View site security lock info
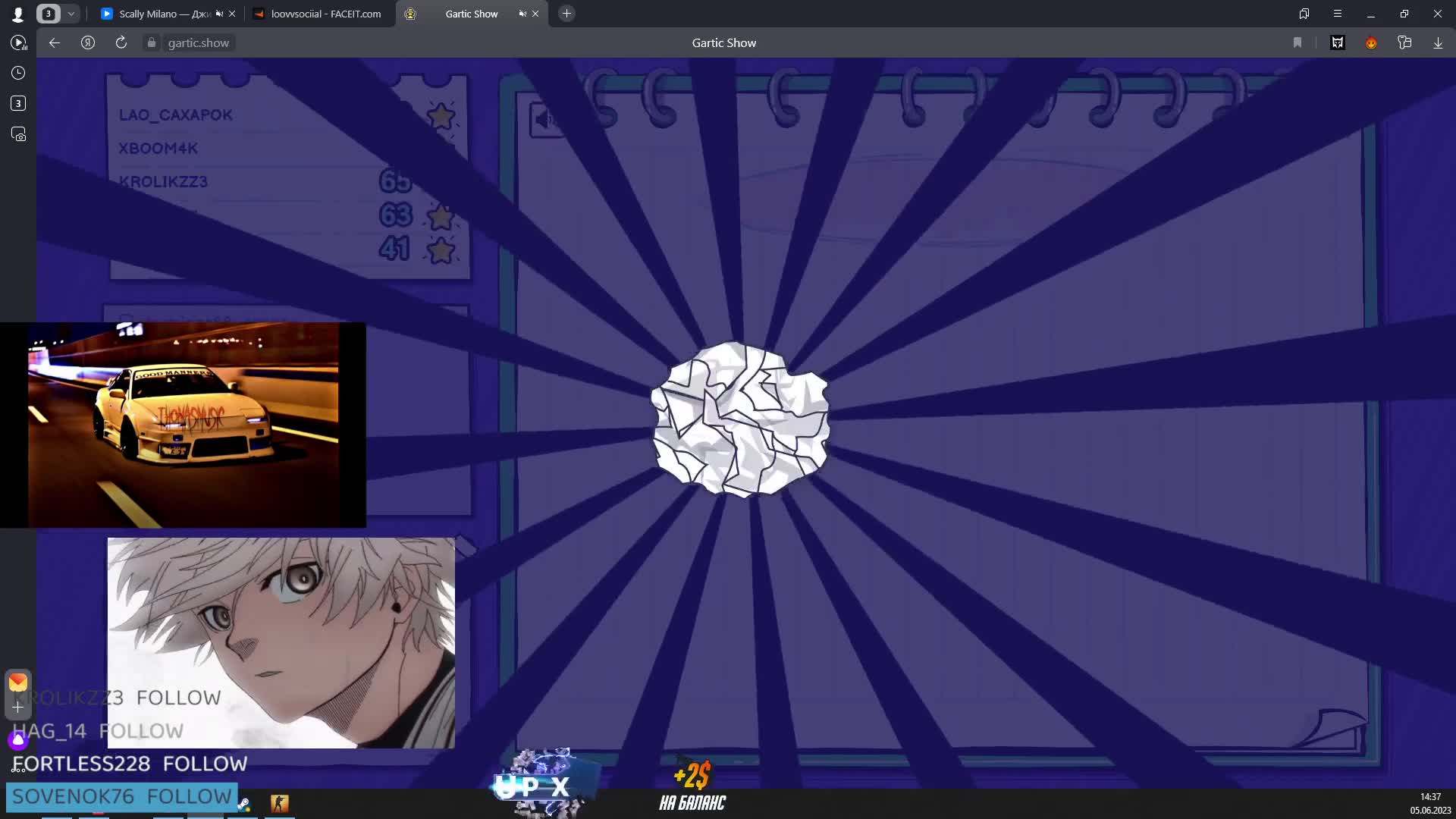The width and height of the screenshot is (1456, 819). point(152,43)
